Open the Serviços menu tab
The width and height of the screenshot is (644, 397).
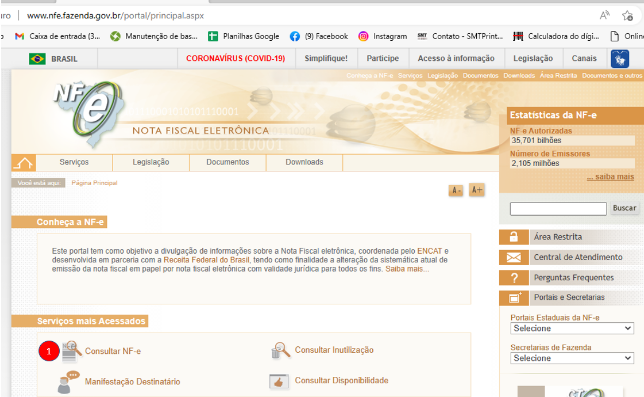coord(74,162)
